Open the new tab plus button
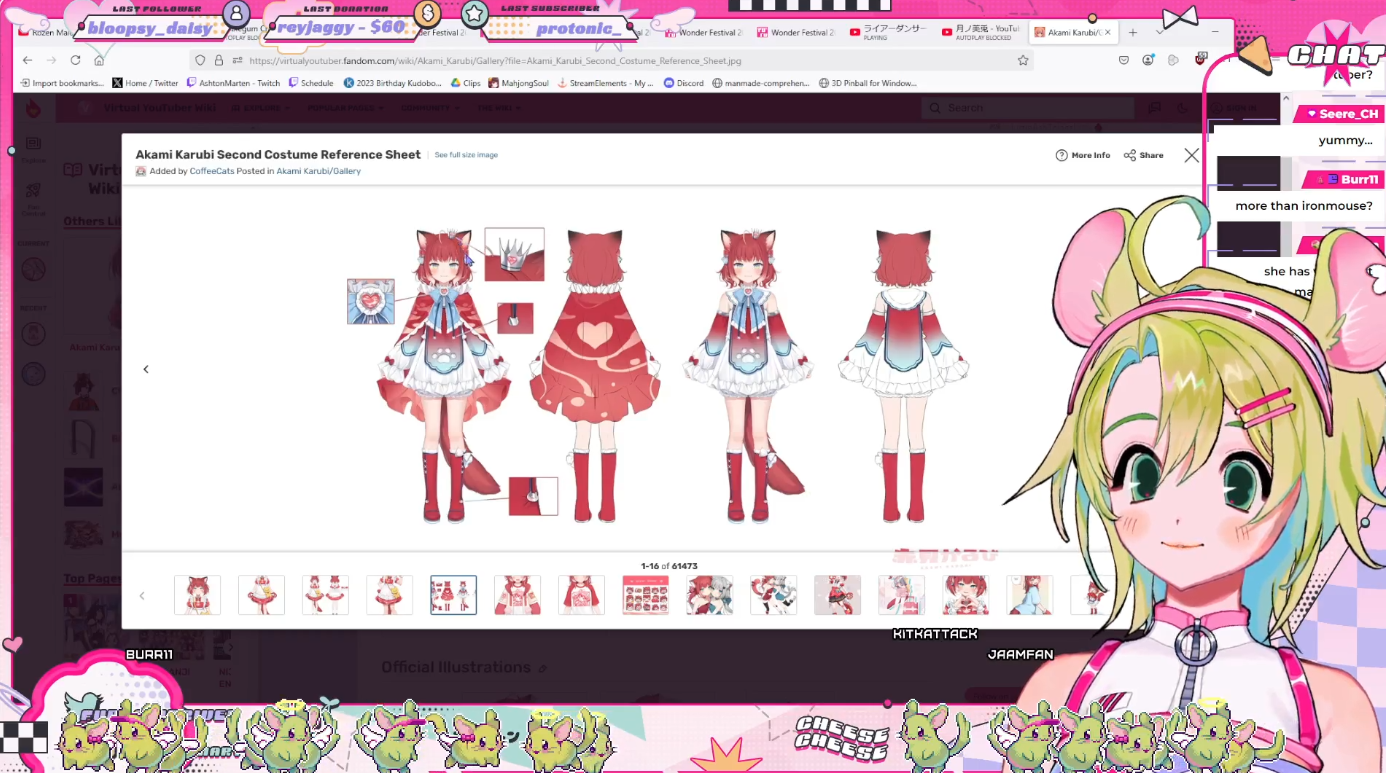Screen dimensions: 1386x773 [1133, 33]
